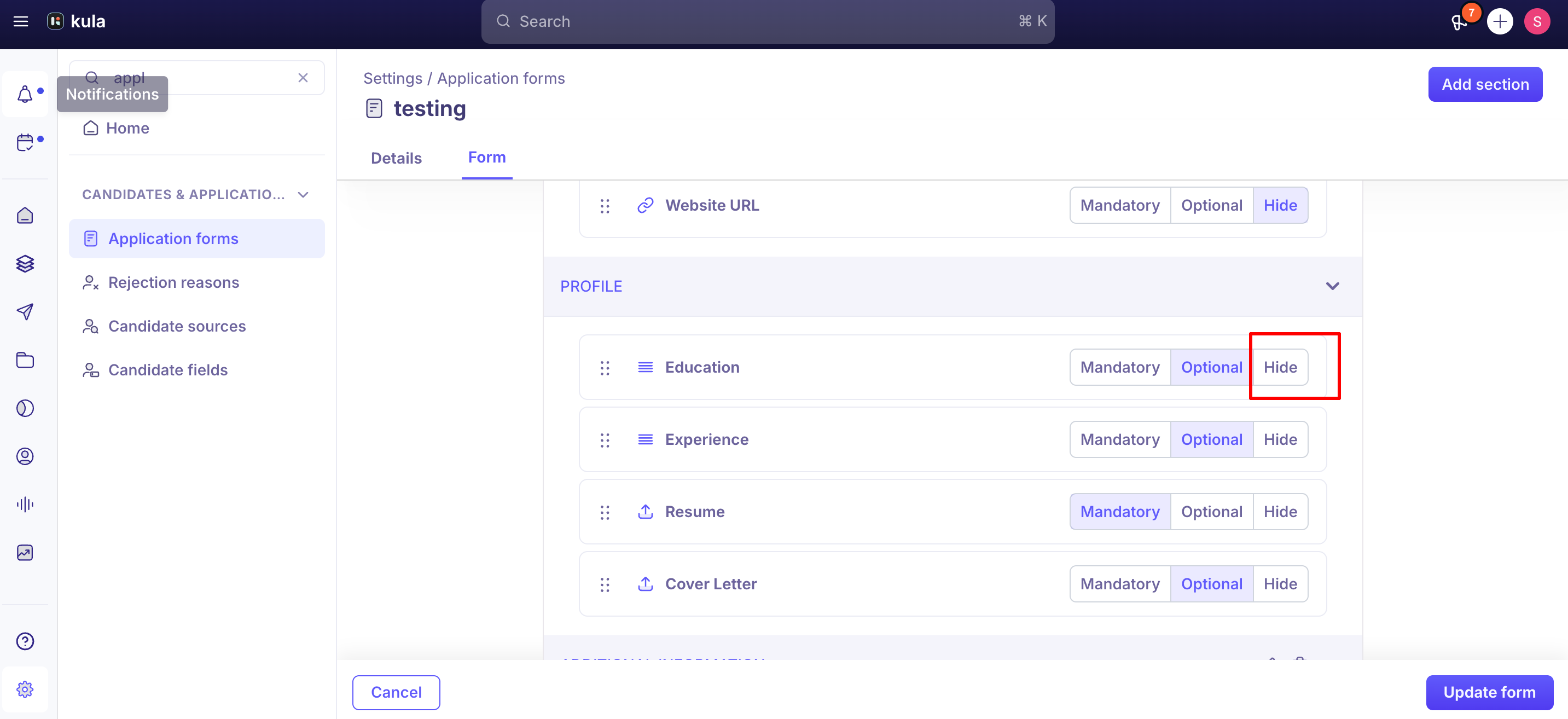Screen dimensions: 1568x719
Task: Clear the sidebar search text
Action: pos(303,78)
